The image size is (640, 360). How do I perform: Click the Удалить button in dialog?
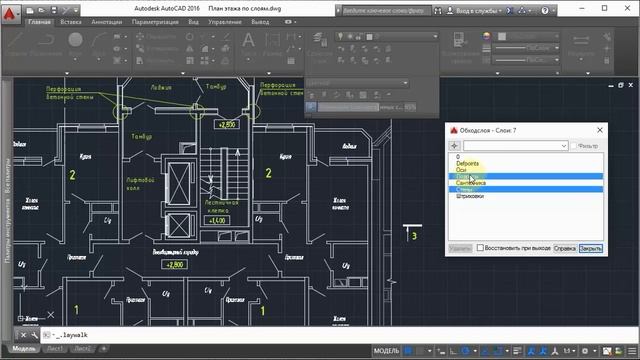(460, 248)
